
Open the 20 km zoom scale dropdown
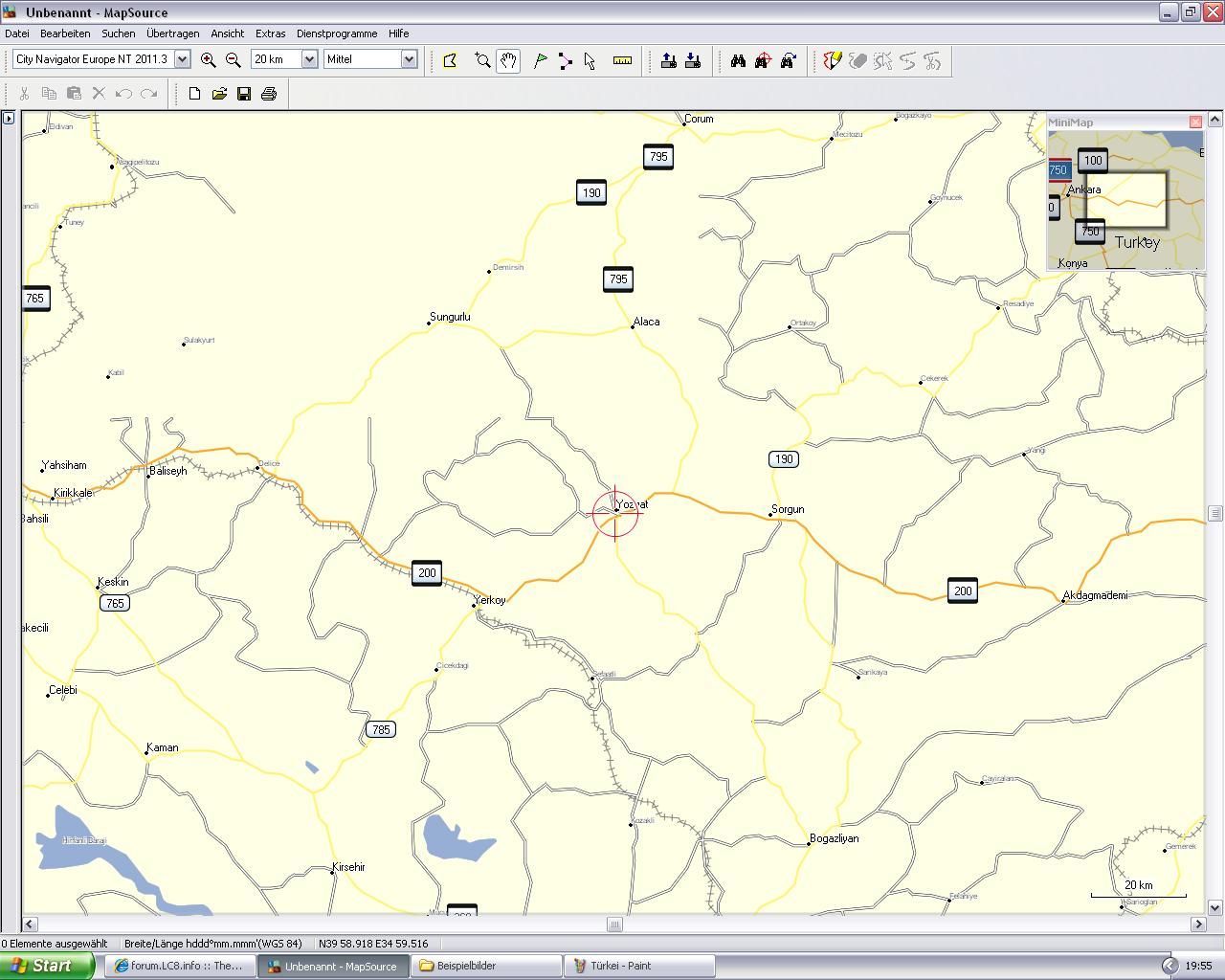[309, 59]
